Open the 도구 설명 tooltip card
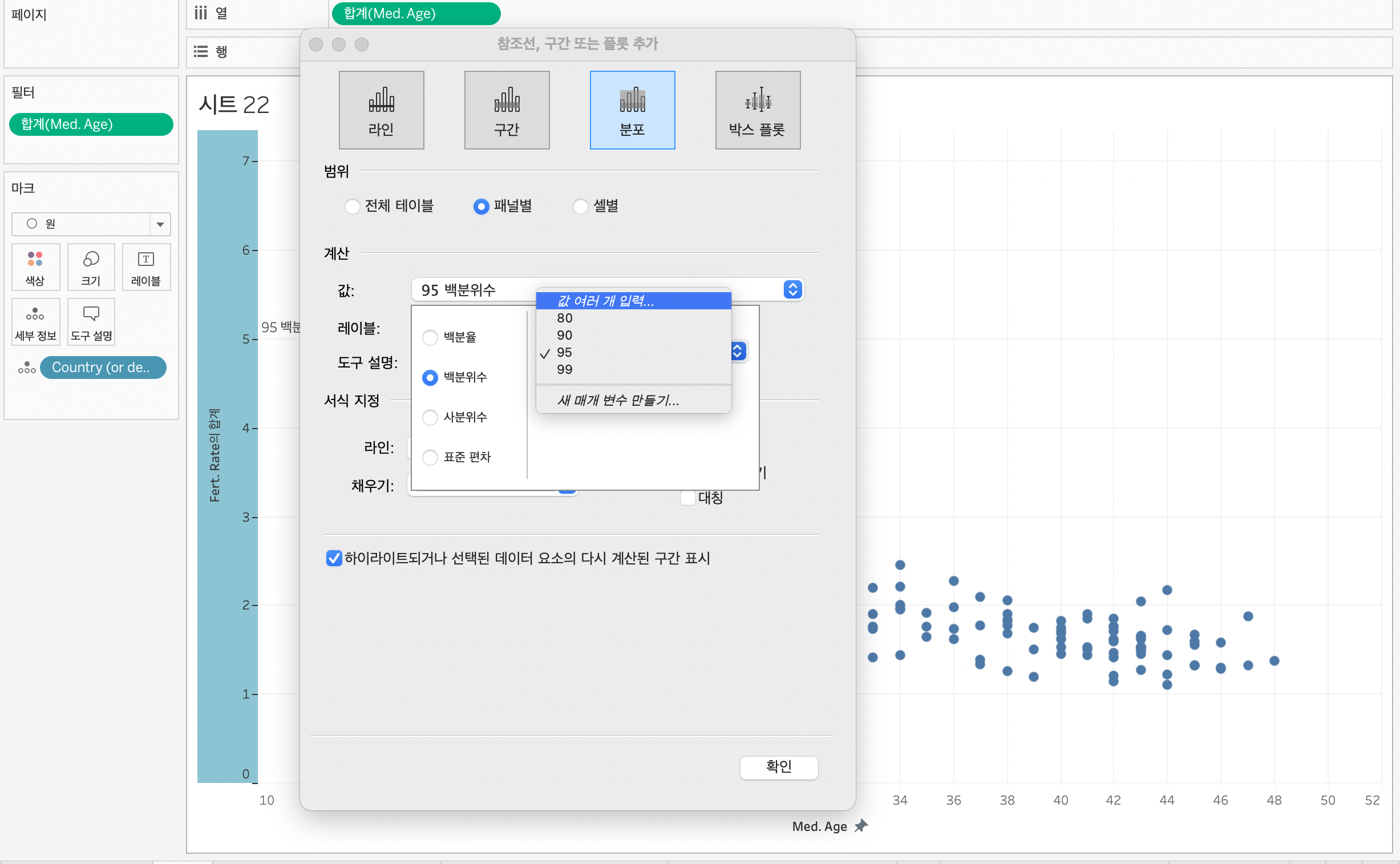The image size is (1400, 864). (x=91, y=322)
